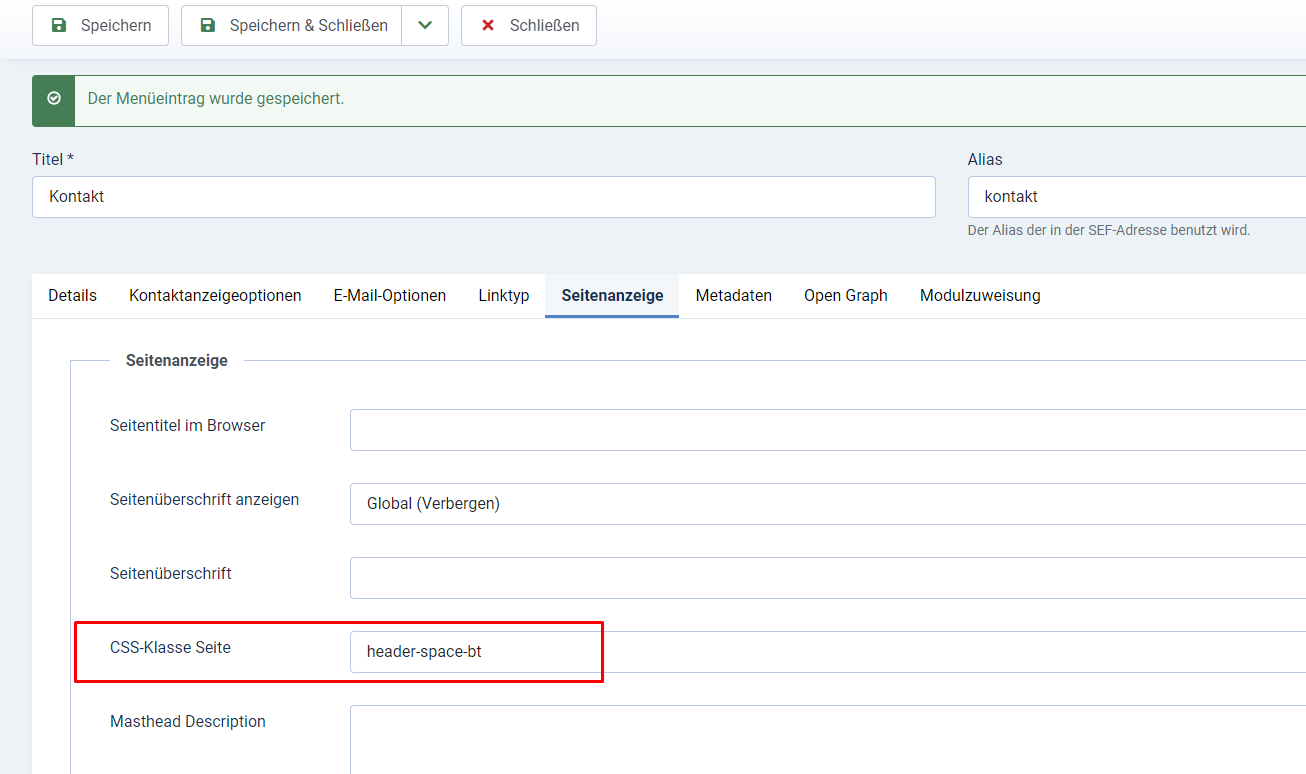This screenshot has width=1306, height=774.
Task: Go to the E-Mail-Optionen tab
Action: 390,296
